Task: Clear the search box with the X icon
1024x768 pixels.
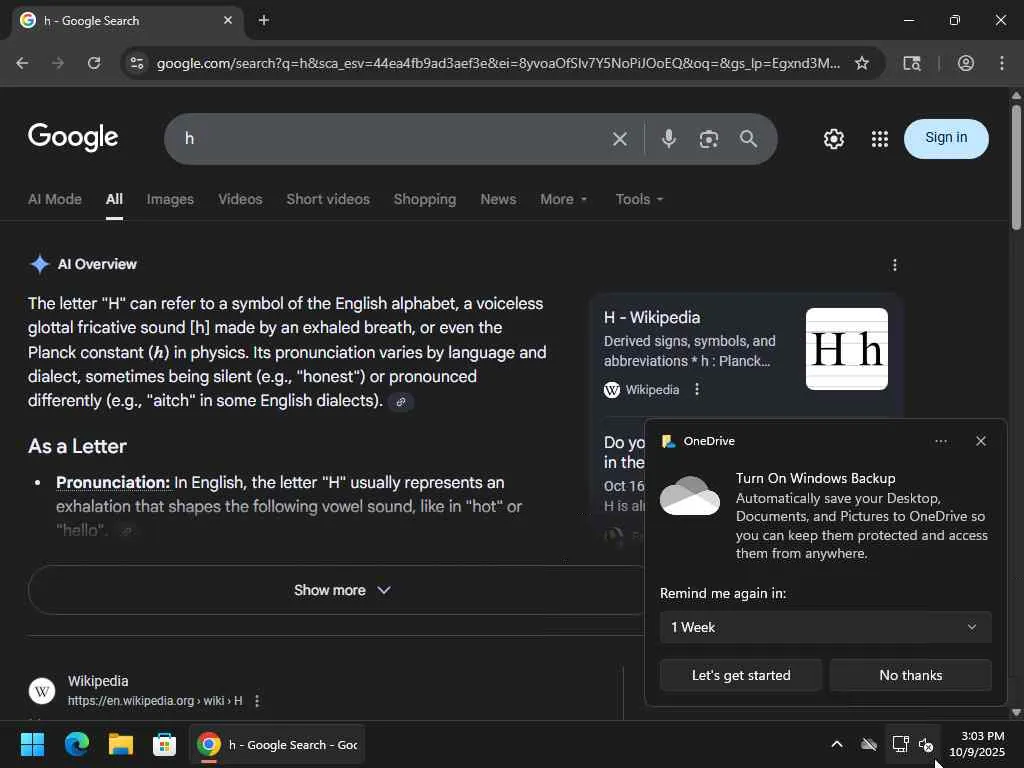Action: click(620, 138)
